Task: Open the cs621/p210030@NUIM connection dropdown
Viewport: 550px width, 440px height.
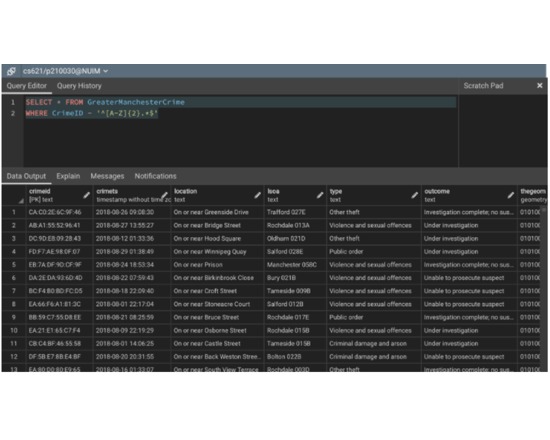Action: 65,71
